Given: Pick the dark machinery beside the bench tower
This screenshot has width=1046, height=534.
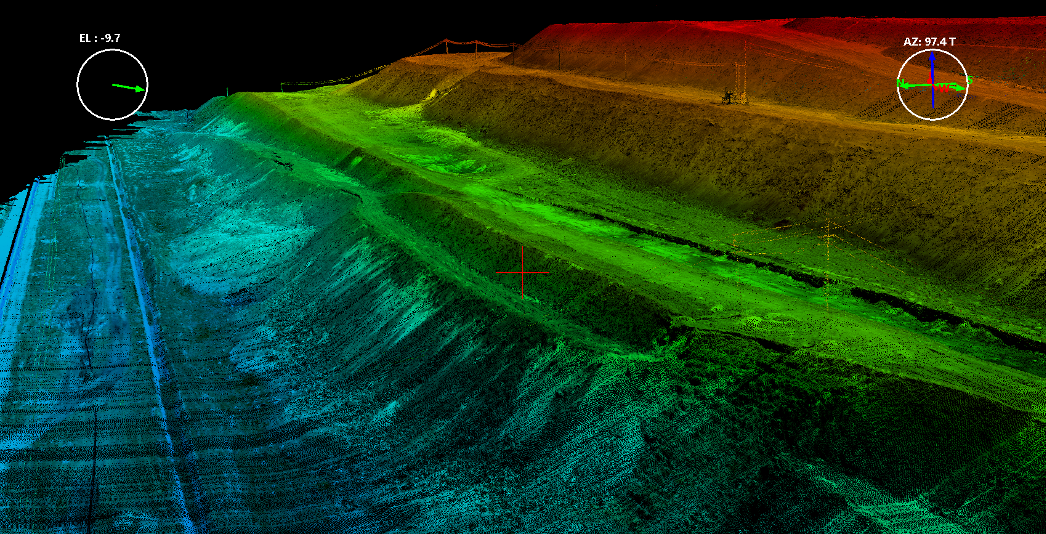Looking at the screenshot, I should click(x=731, y=97).
